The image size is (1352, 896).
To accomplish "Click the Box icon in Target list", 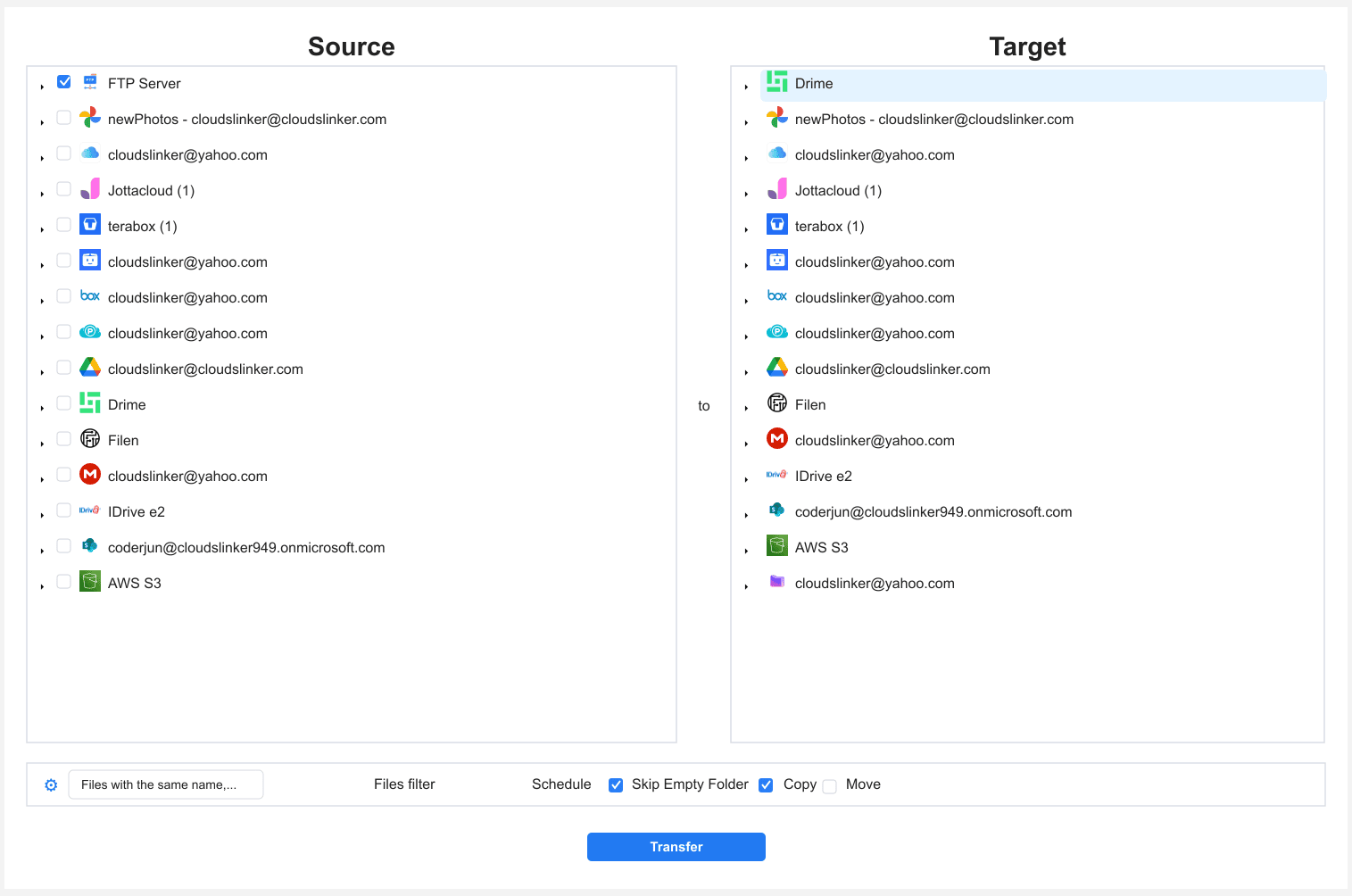I will (777, 296).
